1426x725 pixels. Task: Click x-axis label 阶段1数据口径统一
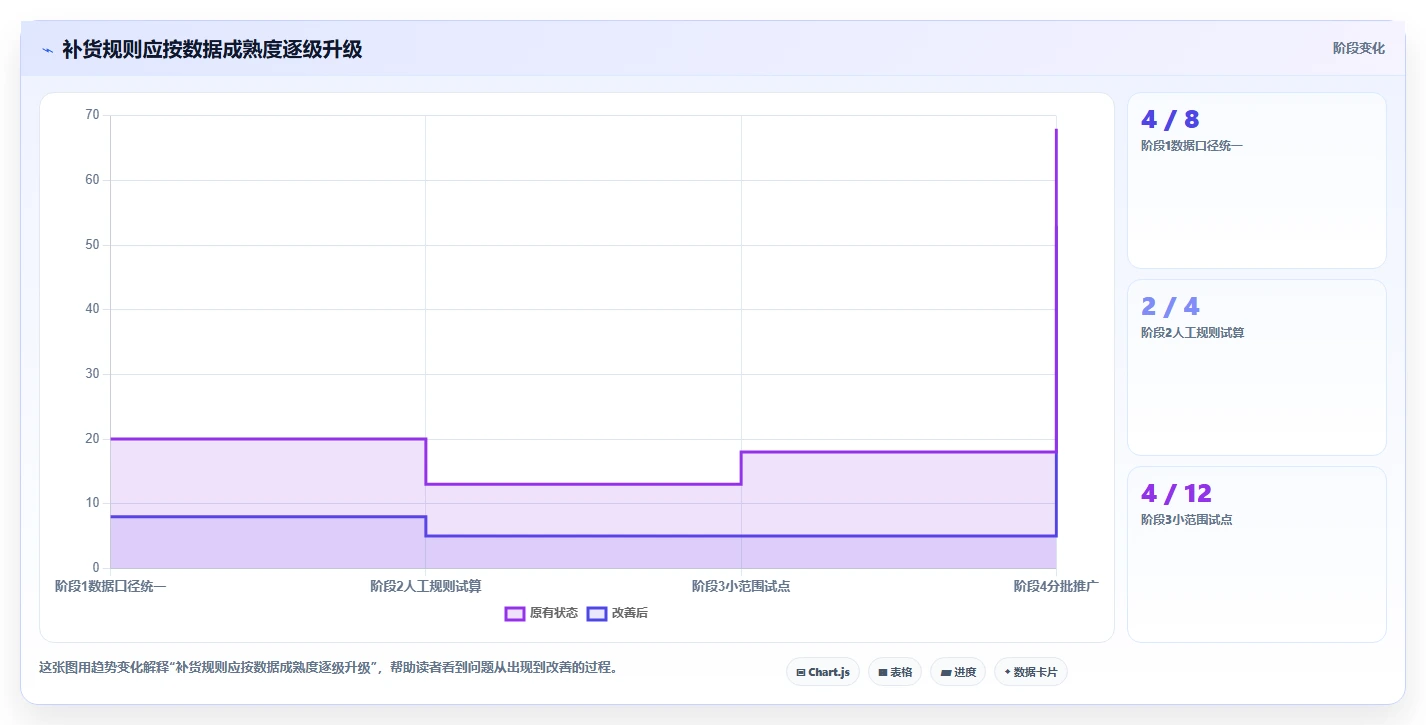[111, 586]
